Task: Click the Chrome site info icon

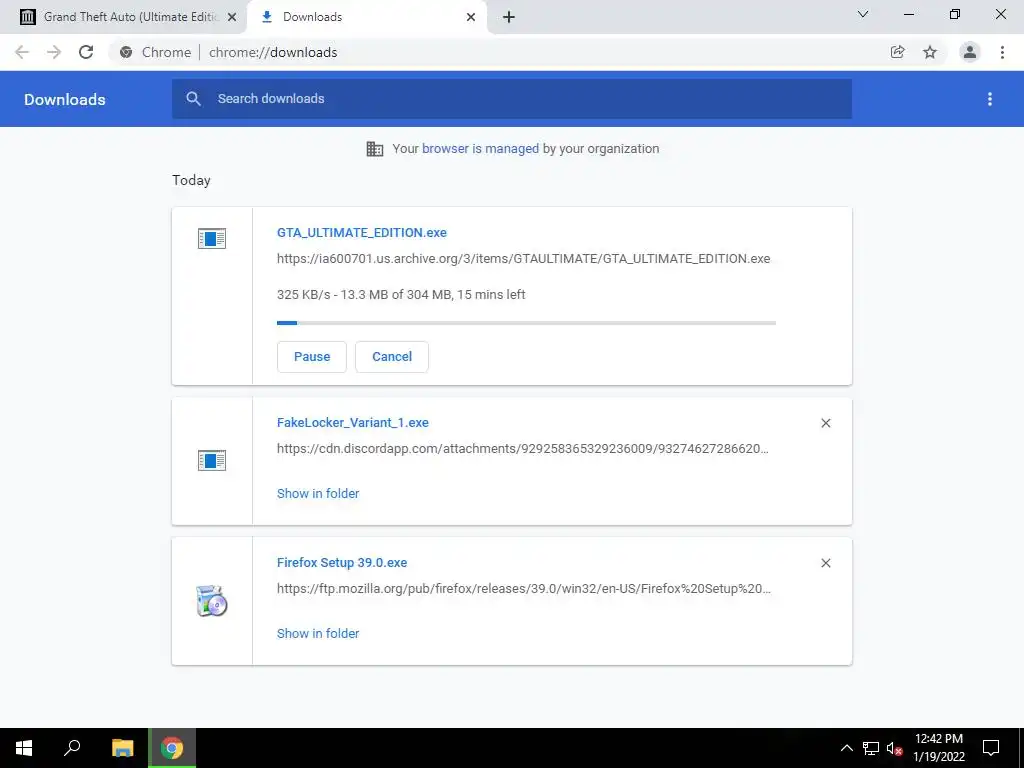Action: (126, 52)
